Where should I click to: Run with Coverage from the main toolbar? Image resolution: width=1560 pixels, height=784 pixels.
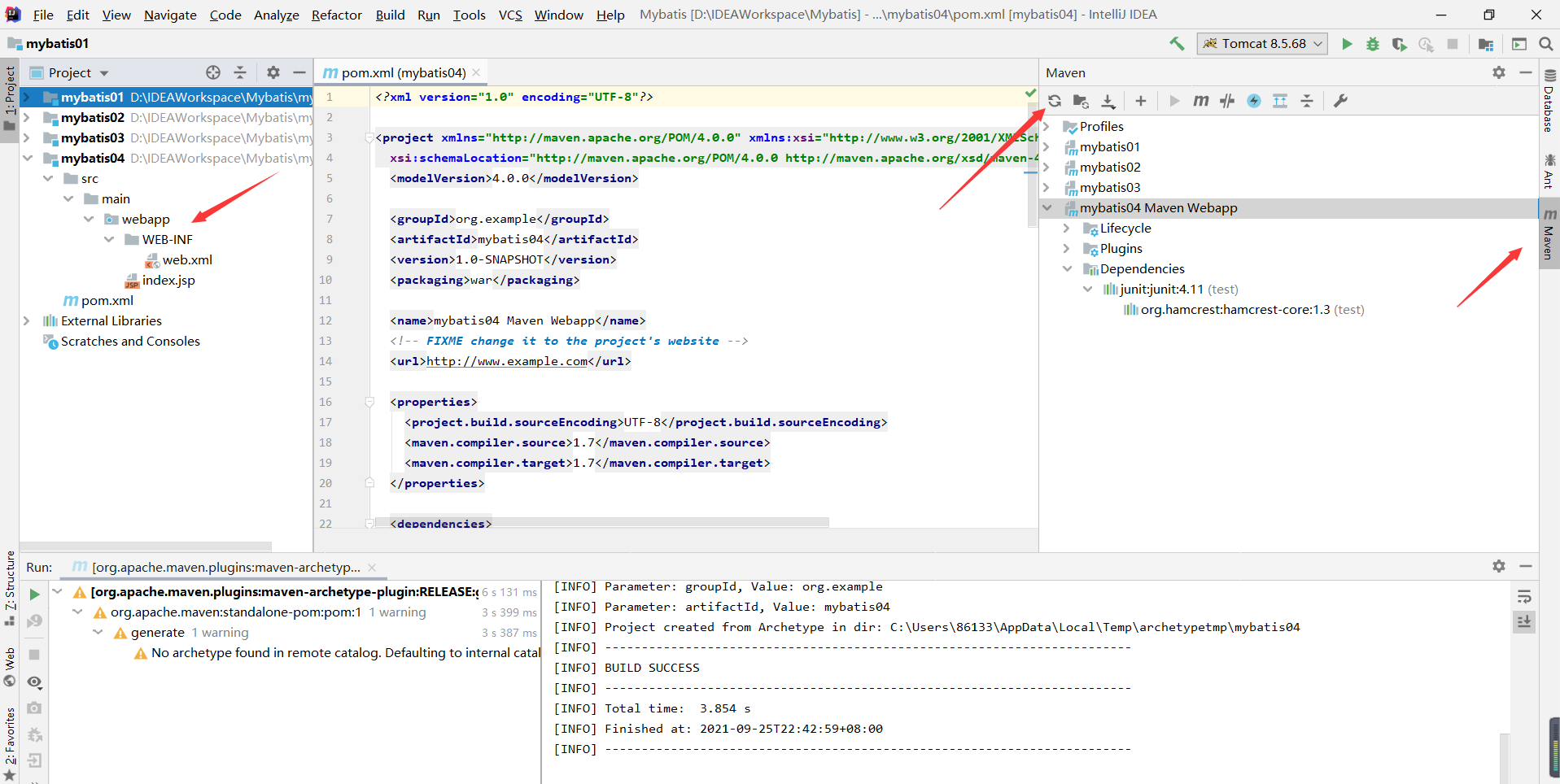coord(1399,44)
